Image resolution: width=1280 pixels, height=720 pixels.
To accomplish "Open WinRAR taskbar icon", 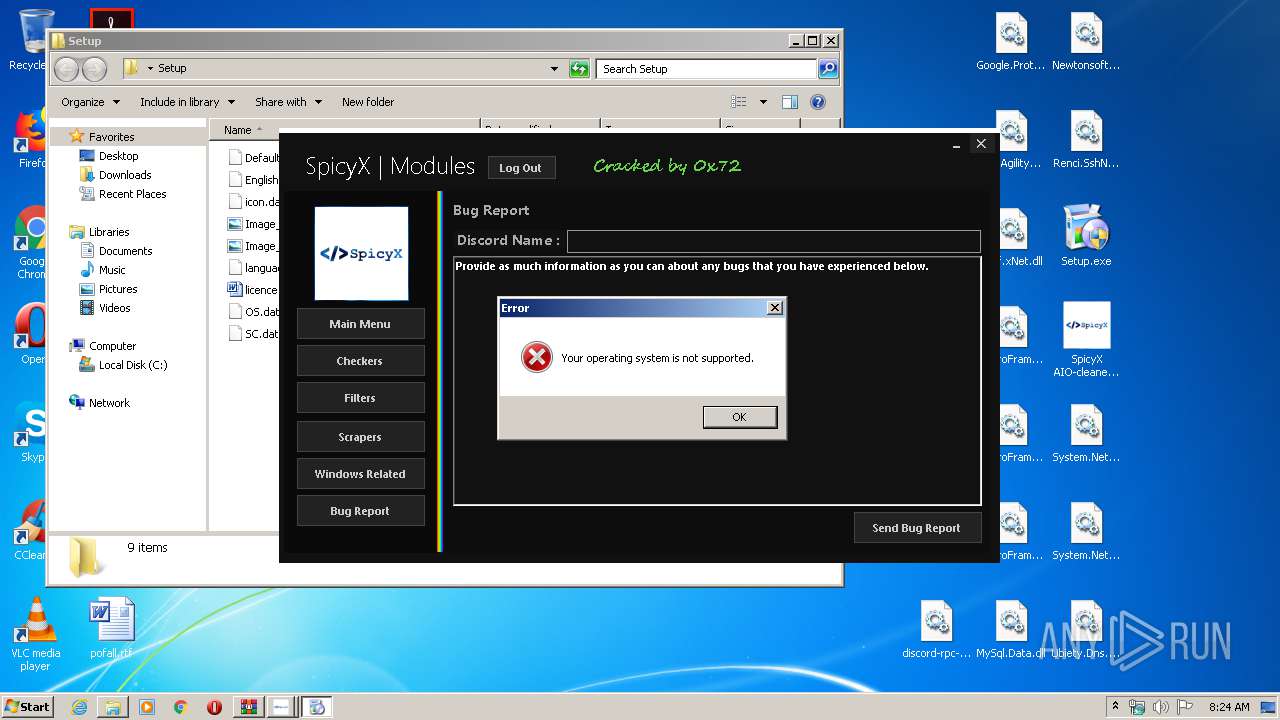I will 248,707.
